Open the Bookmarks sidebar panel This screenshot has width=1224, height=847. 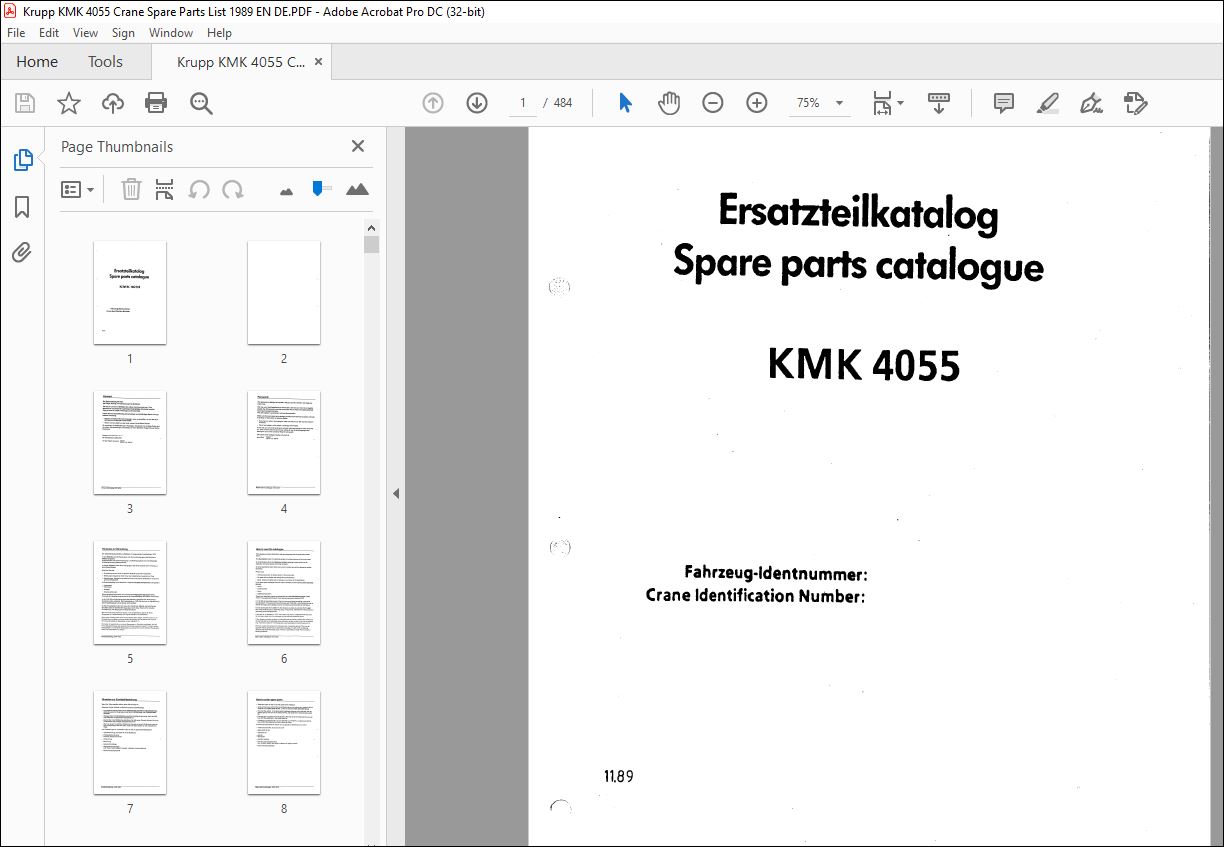click(22, 207)
